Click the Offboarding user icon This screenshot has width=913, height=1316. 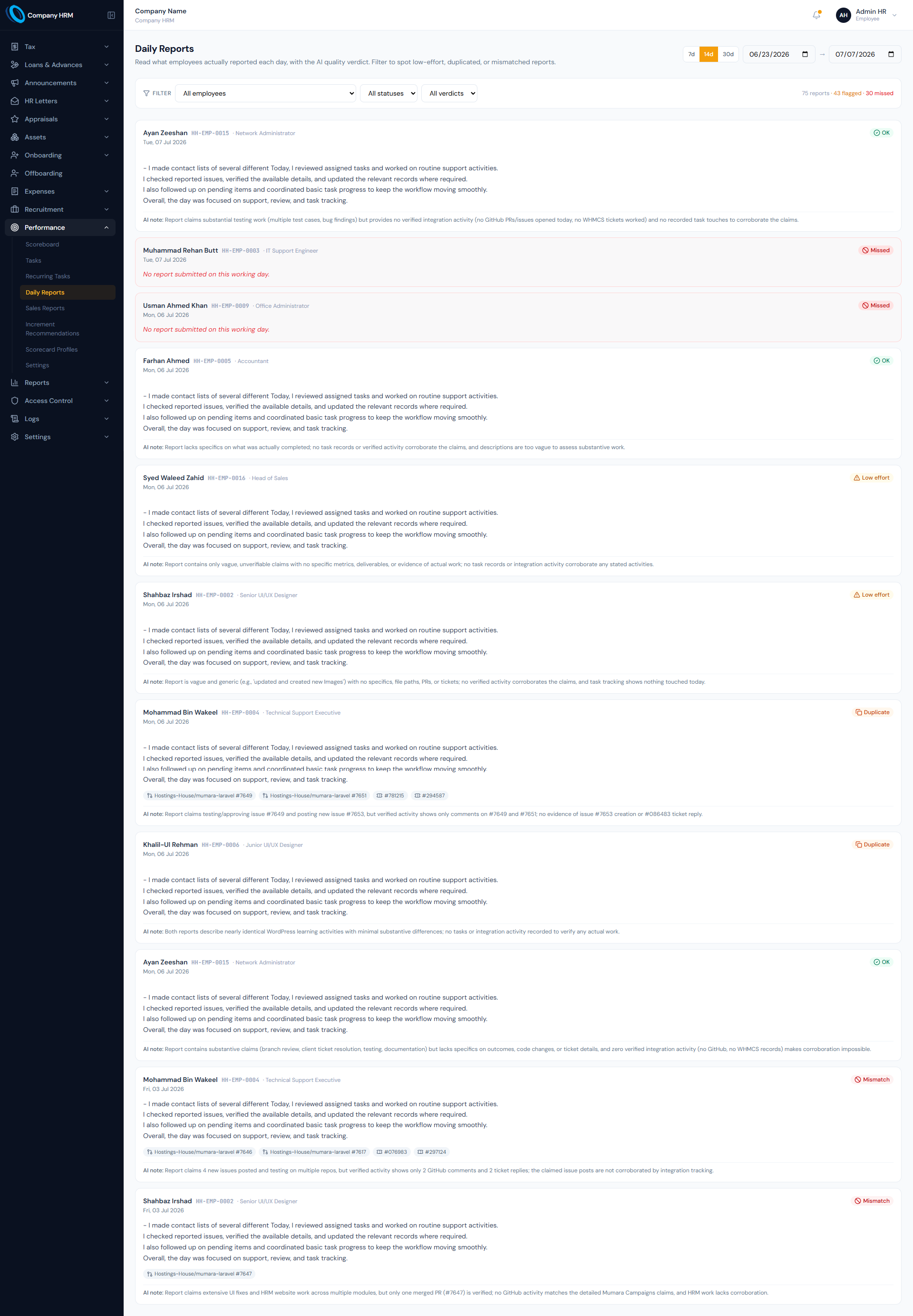(x=15, y=174)
